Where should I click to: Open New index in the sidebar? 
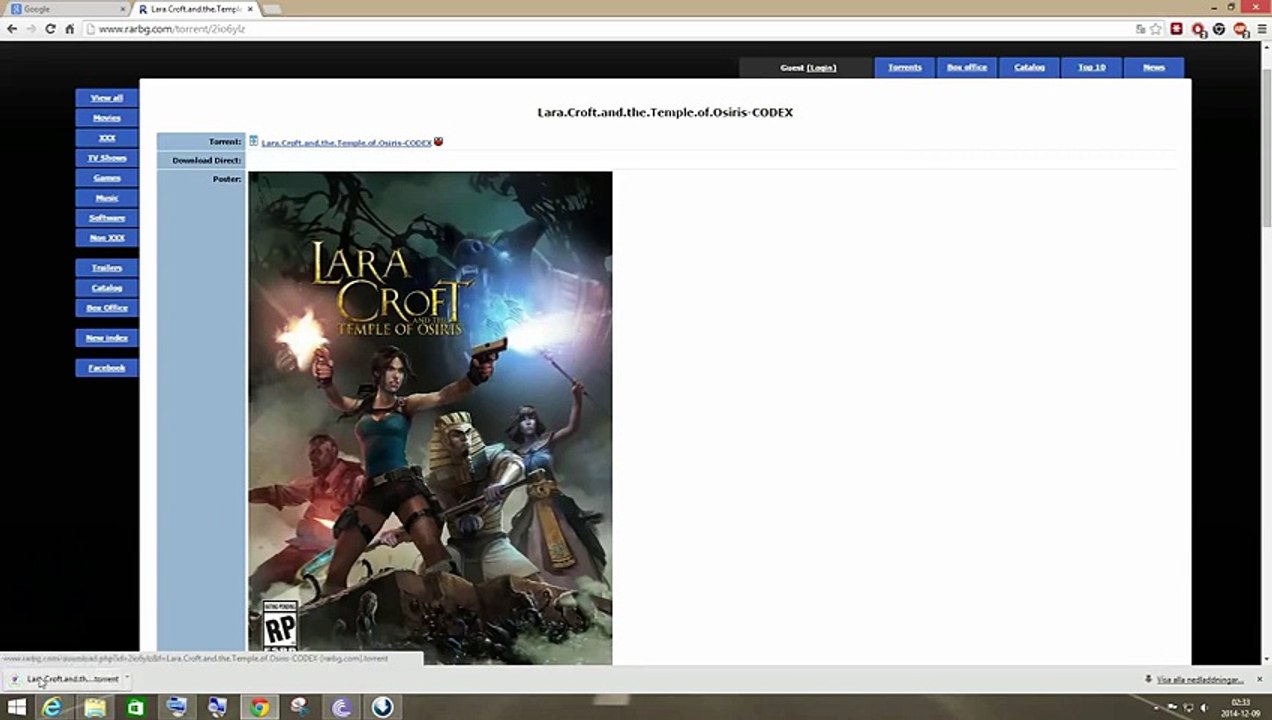107,338
